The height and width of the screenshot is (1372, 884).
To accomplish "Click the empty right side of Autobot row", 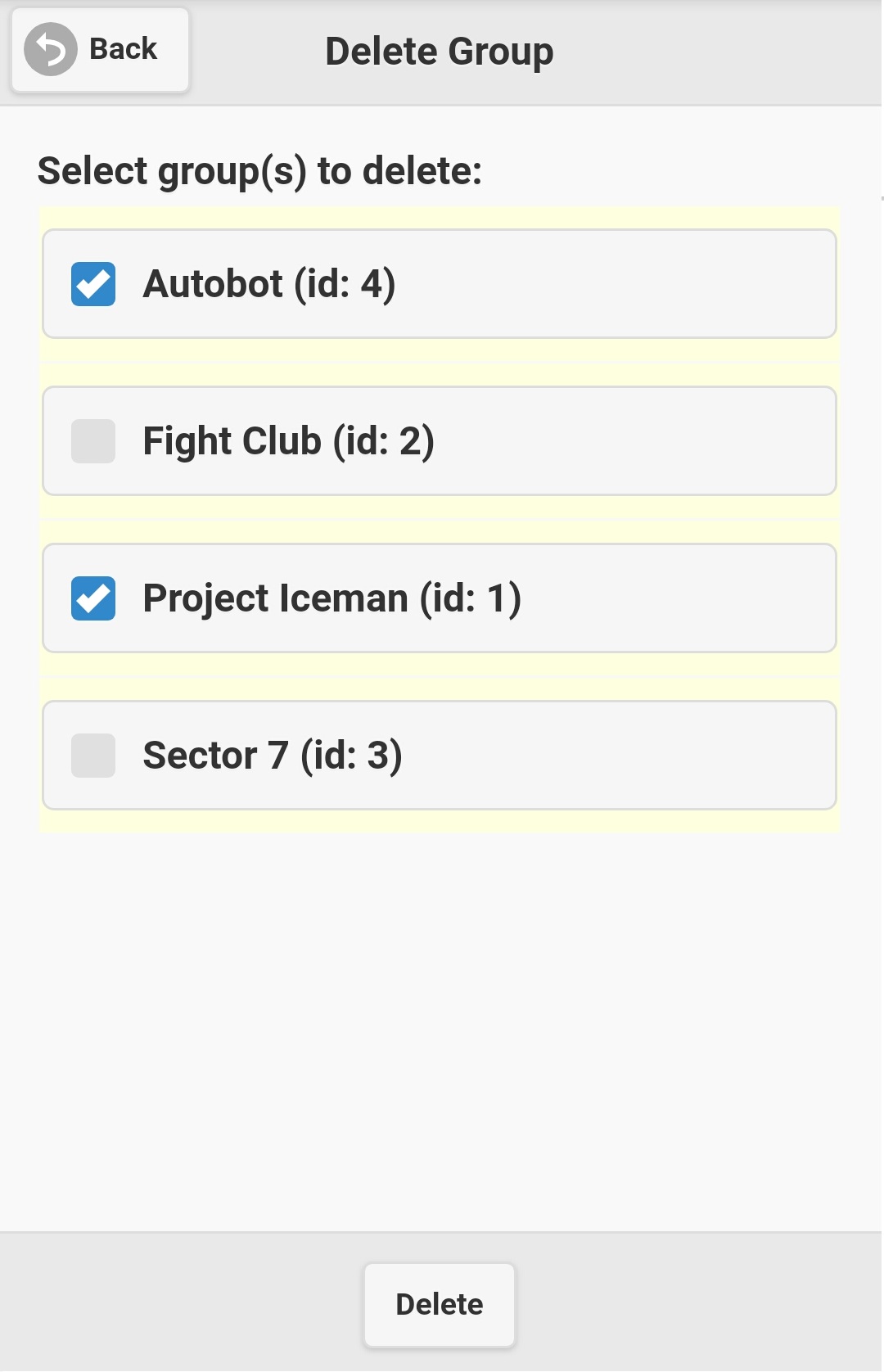I will (655, 284).
